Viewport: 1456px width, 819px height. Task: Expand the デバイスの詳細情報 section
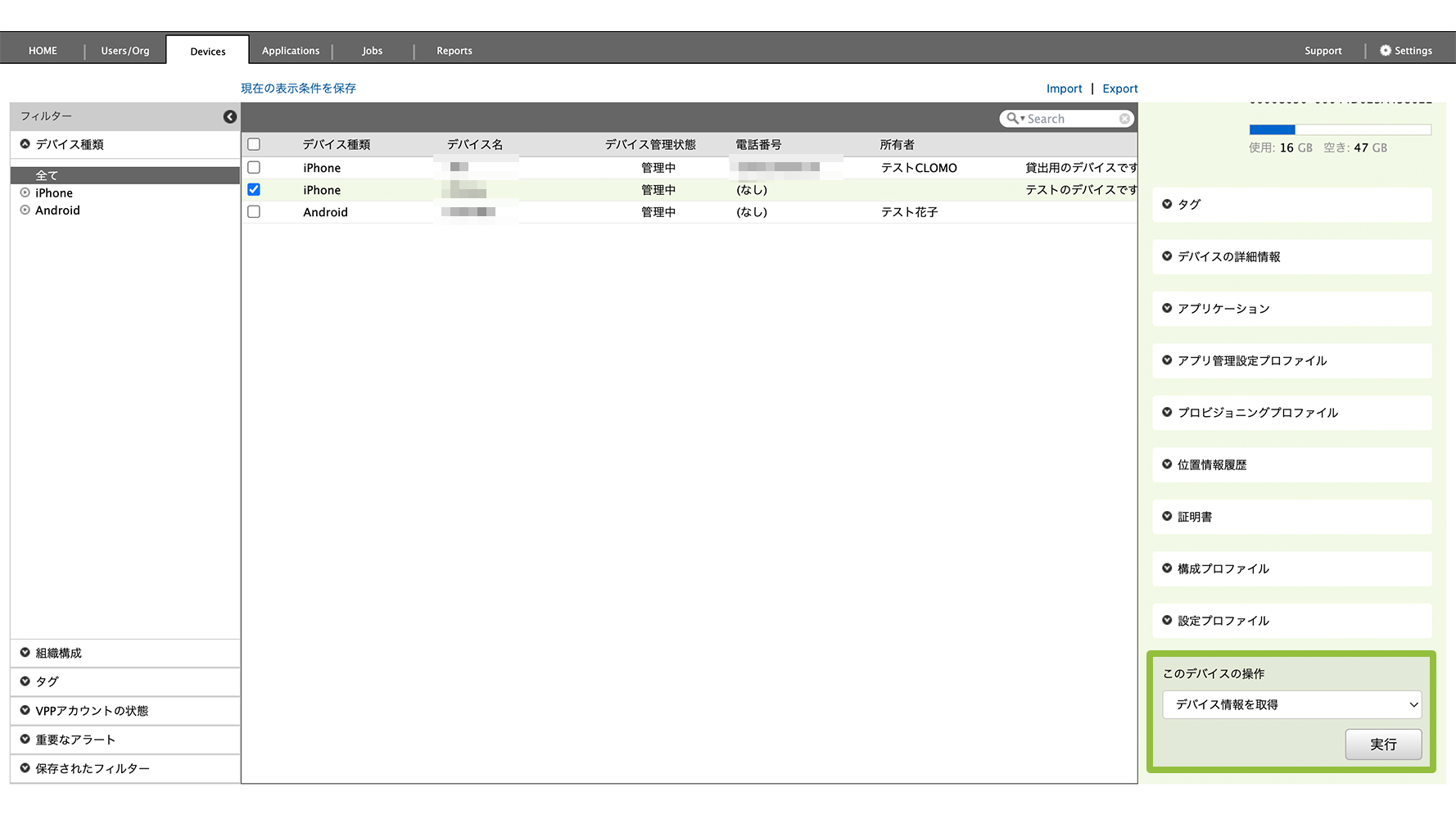coord(1228,257)
